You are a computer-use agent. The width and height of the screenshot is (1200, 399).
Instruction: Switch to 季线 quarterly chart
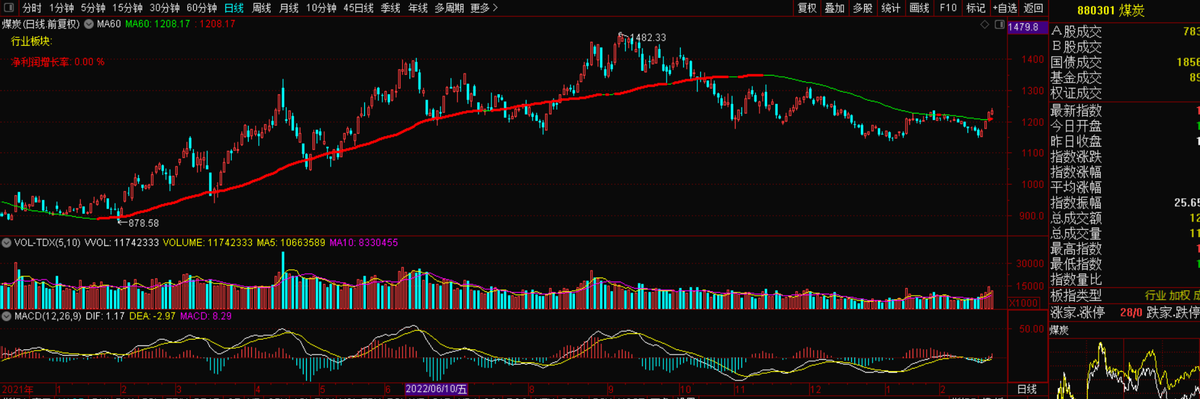(x=390, y=7)
